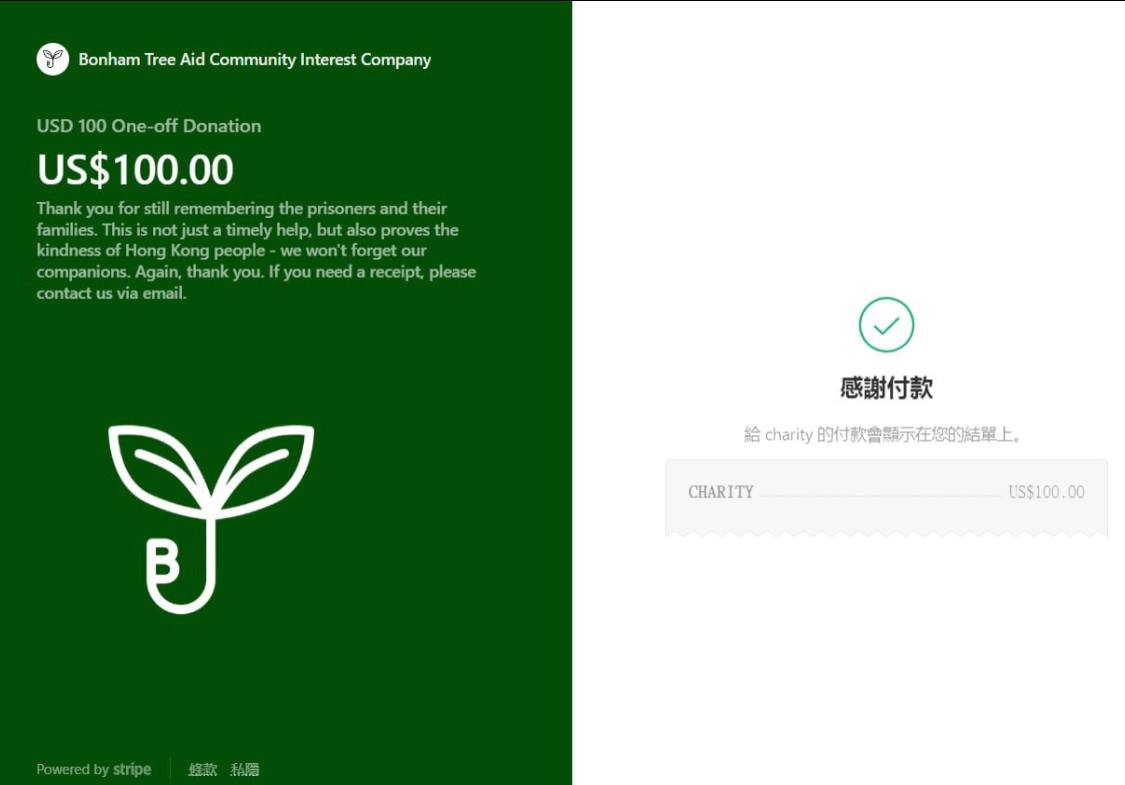Viewport: 1125px width, 785px height.
Task: Click the charity statement notice text
Action: [882, 434]
